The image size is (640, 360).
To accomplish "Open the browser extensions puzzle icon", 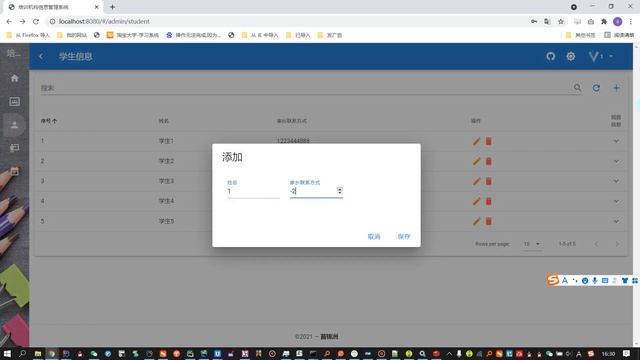I will 604,21.
